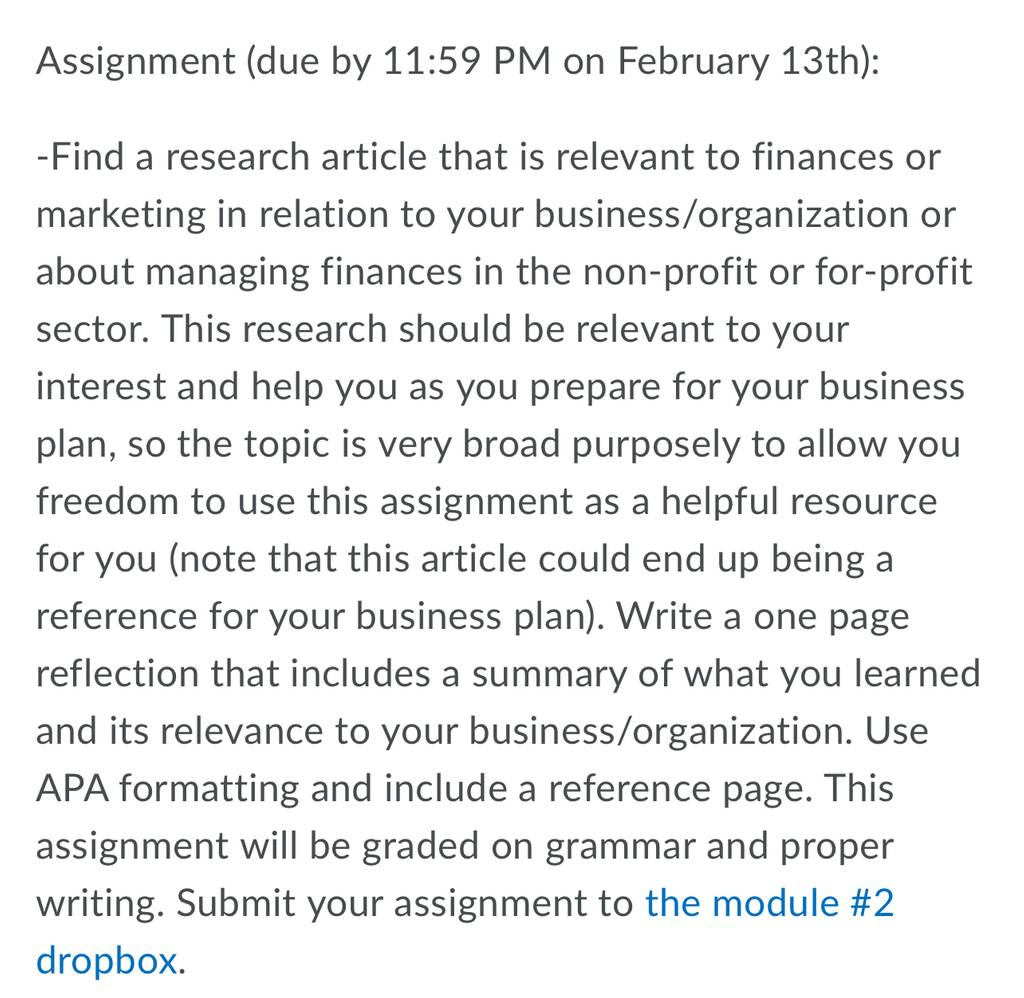The image size is (1024, 998).
Task: Click the "February 13th" date text
Action: pos(744,63)
